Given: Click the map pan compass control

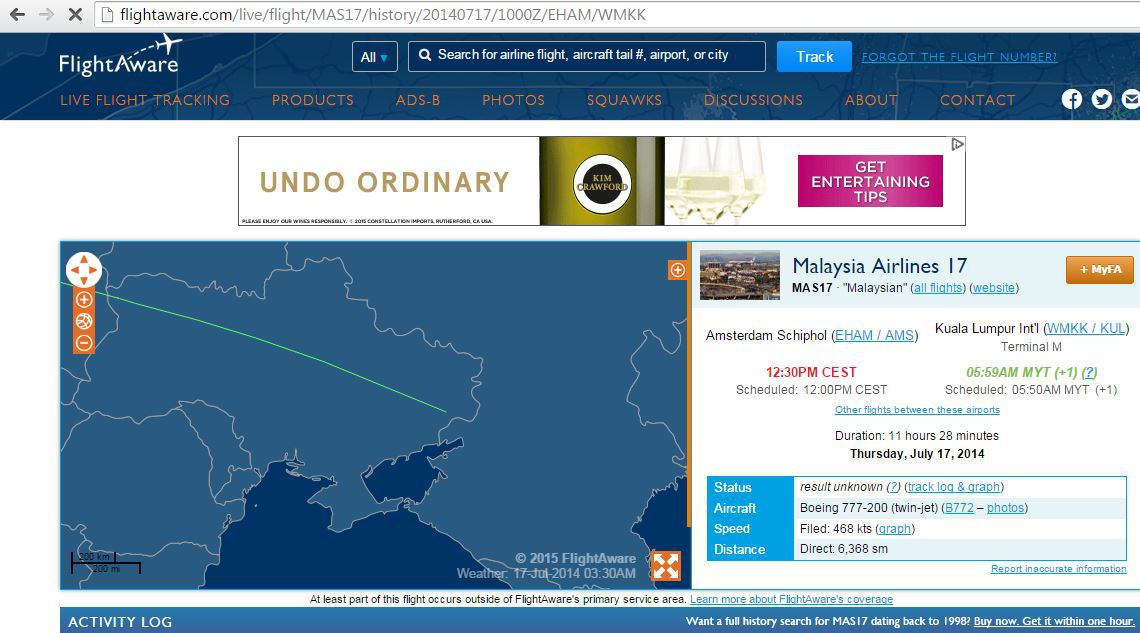Looking at the screenshot, I should point(84,270).
